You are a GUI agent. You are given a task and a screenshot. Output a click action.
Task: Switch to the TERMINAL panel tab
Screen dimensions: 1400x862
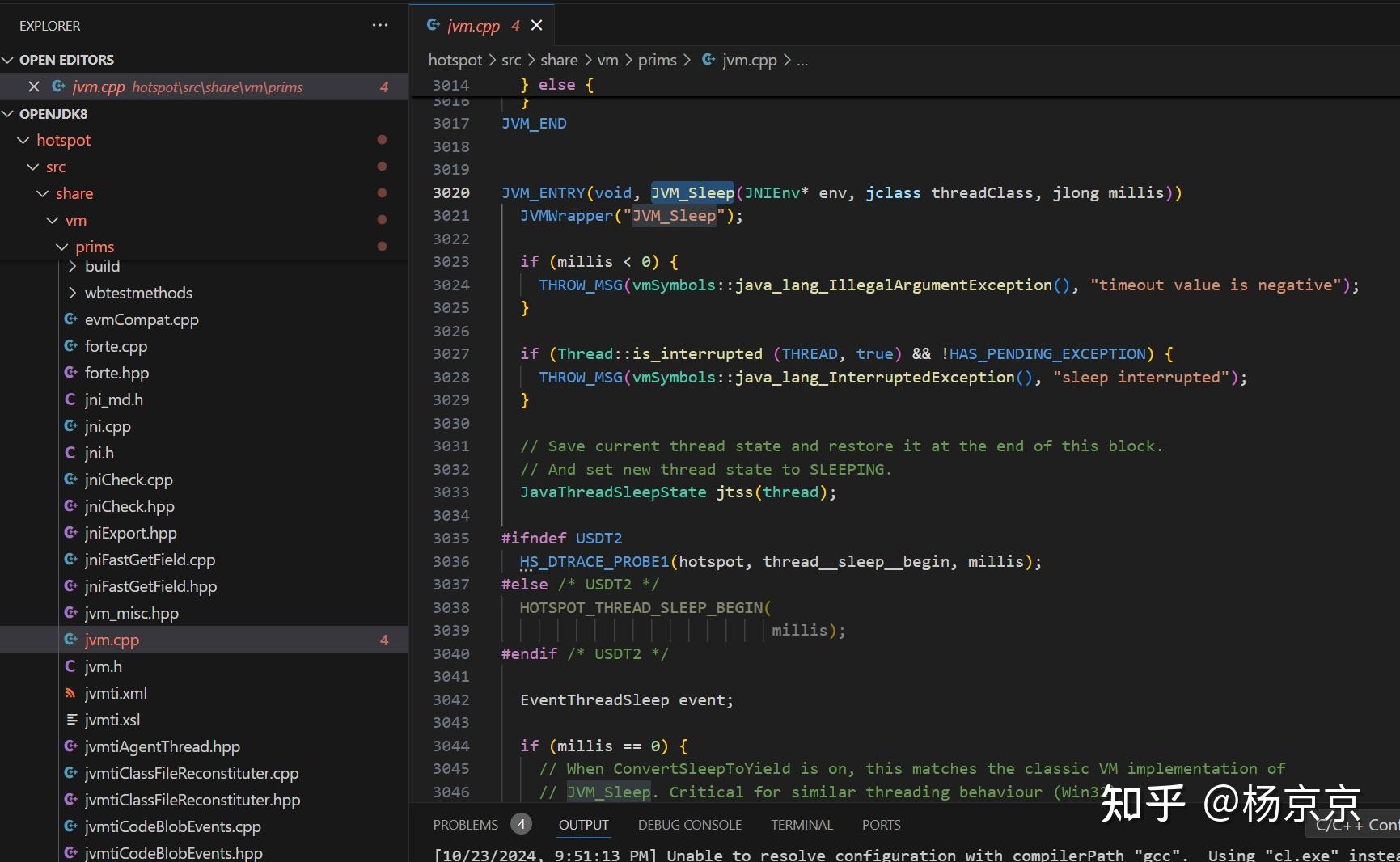coord(801,825)
